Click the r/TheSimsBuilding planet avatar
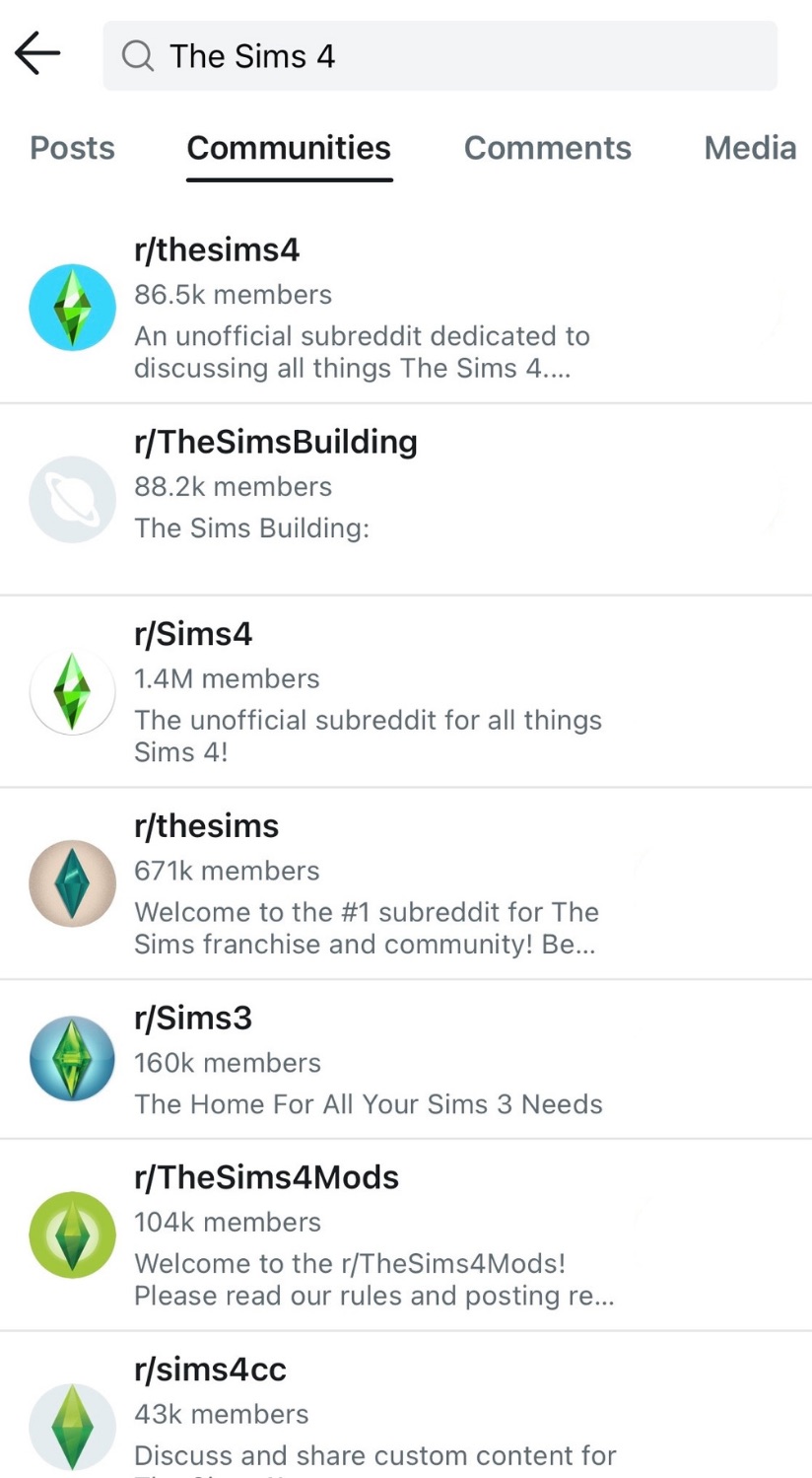 [71, 499]
